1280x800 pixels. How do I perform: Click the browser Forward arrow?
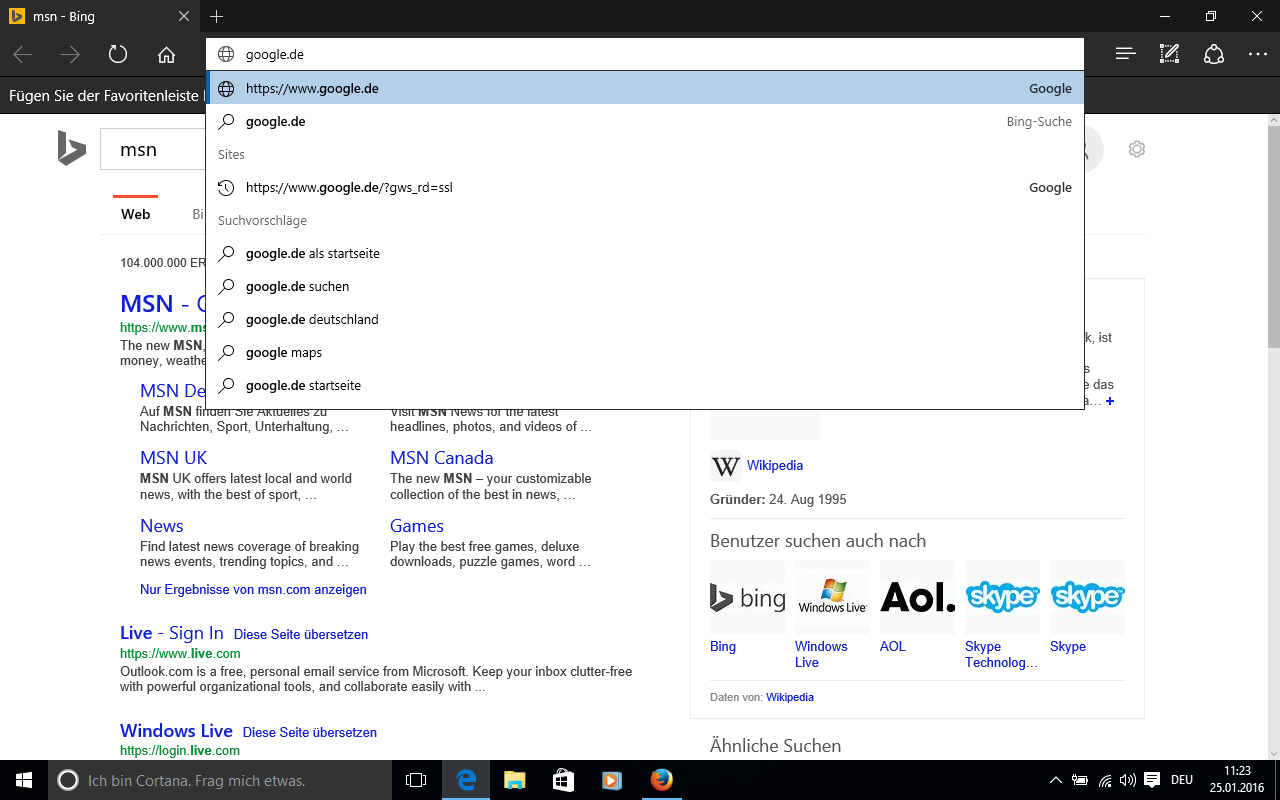pyautogui.click(x=70, y=54)
